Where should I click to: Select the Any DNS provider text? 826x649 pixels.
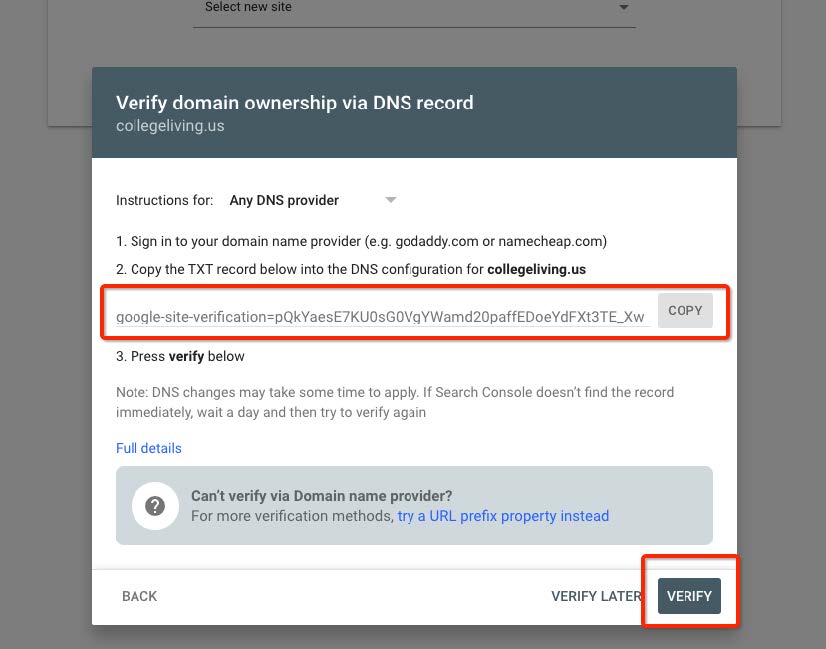284,200
